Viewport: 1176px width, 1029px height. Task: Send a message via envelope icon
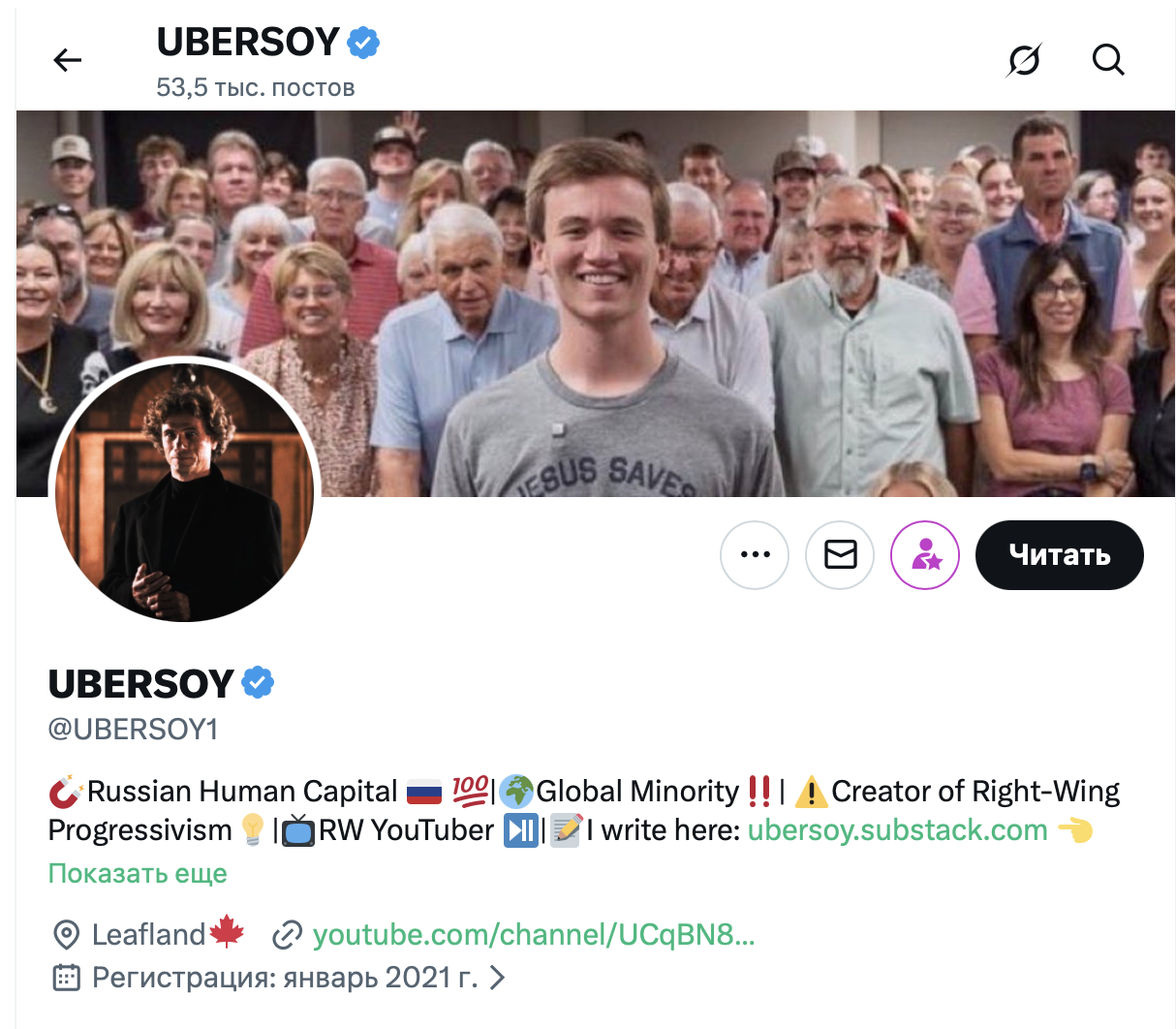point(840,555)
